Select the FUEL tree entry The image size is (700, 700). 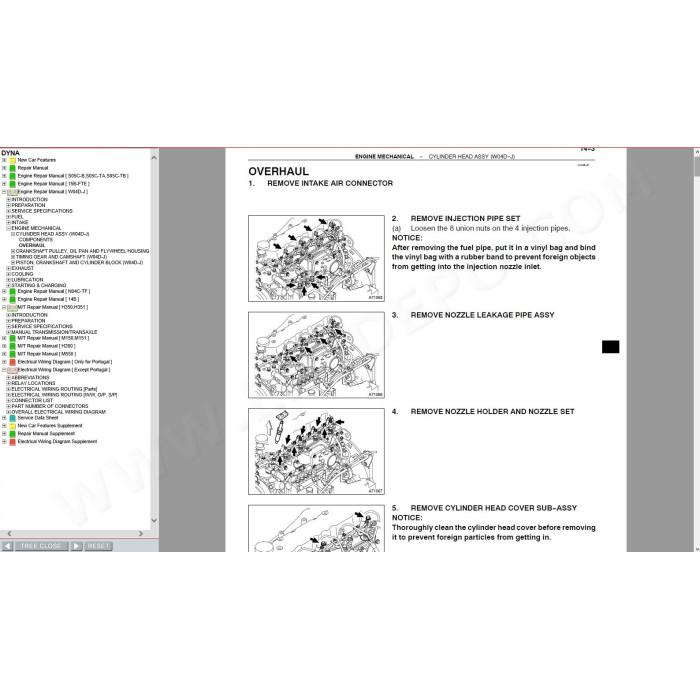coord(17,217)
